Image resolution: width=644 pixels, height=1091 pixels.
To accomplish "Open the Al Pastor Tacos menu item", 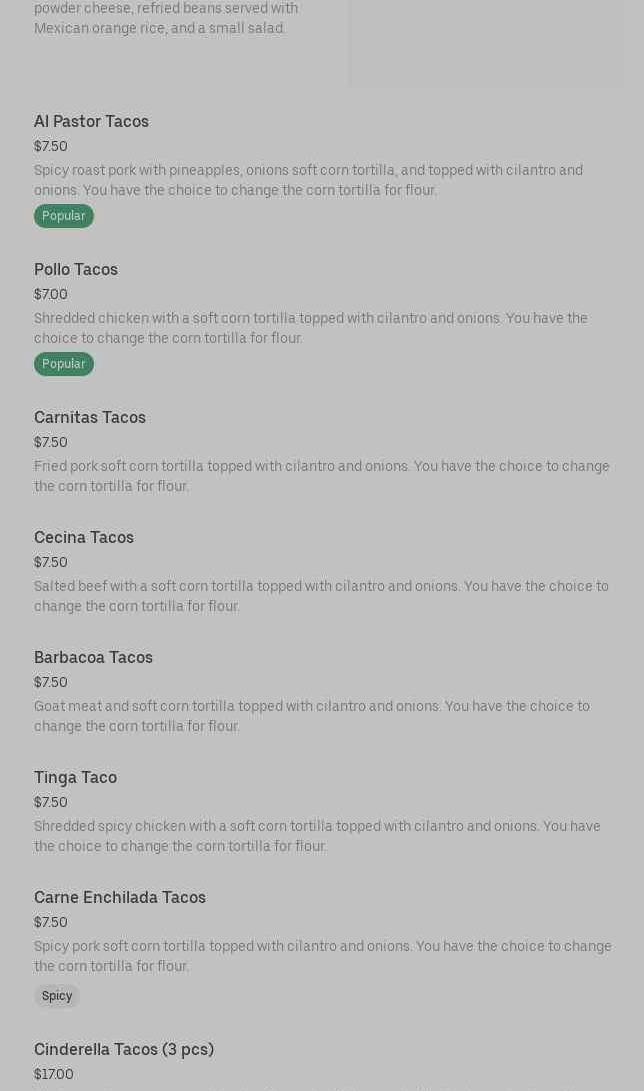I will click(x=91, y=122).
